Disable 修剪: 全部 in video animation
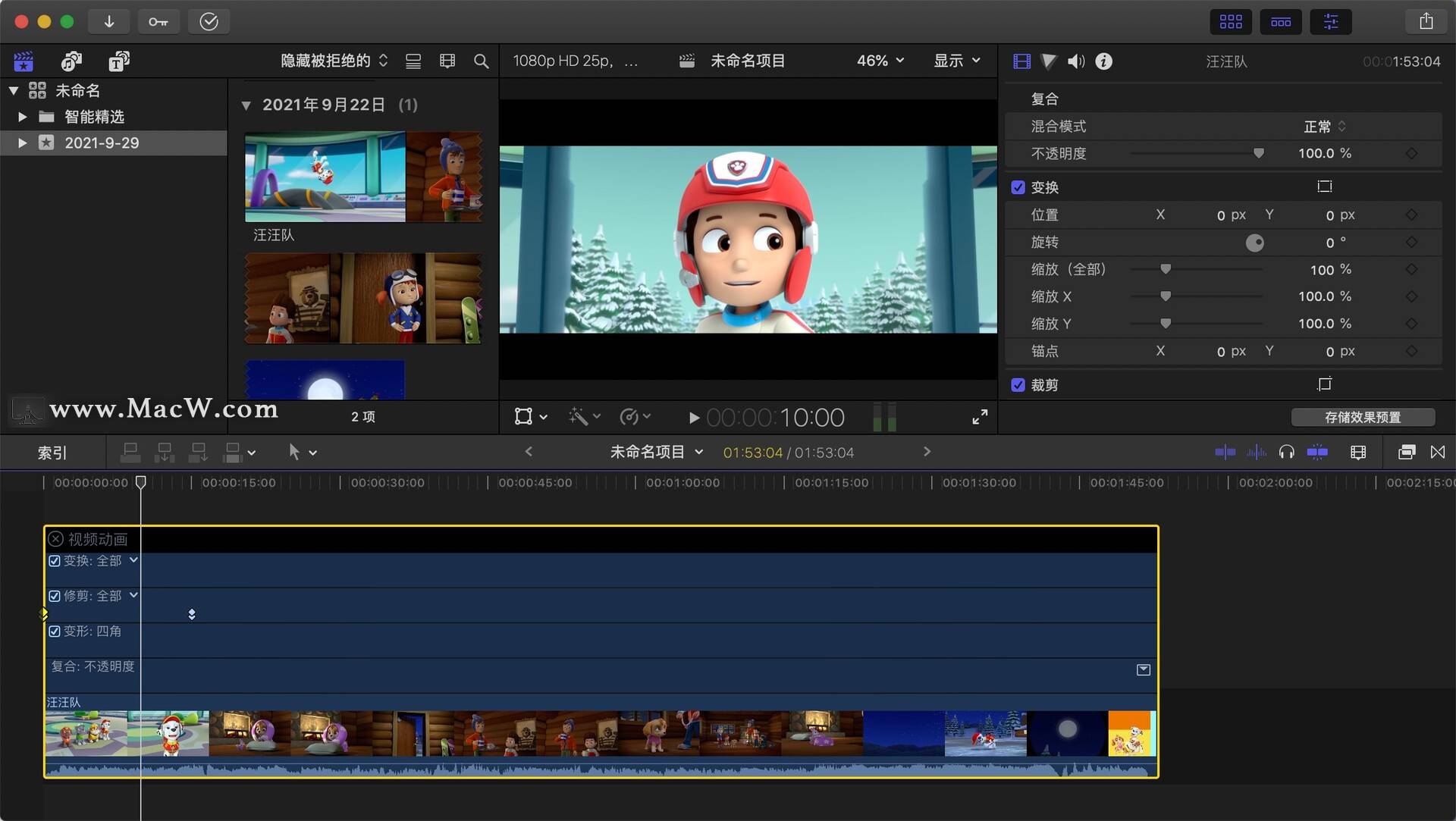 click(x=55, y=597)
